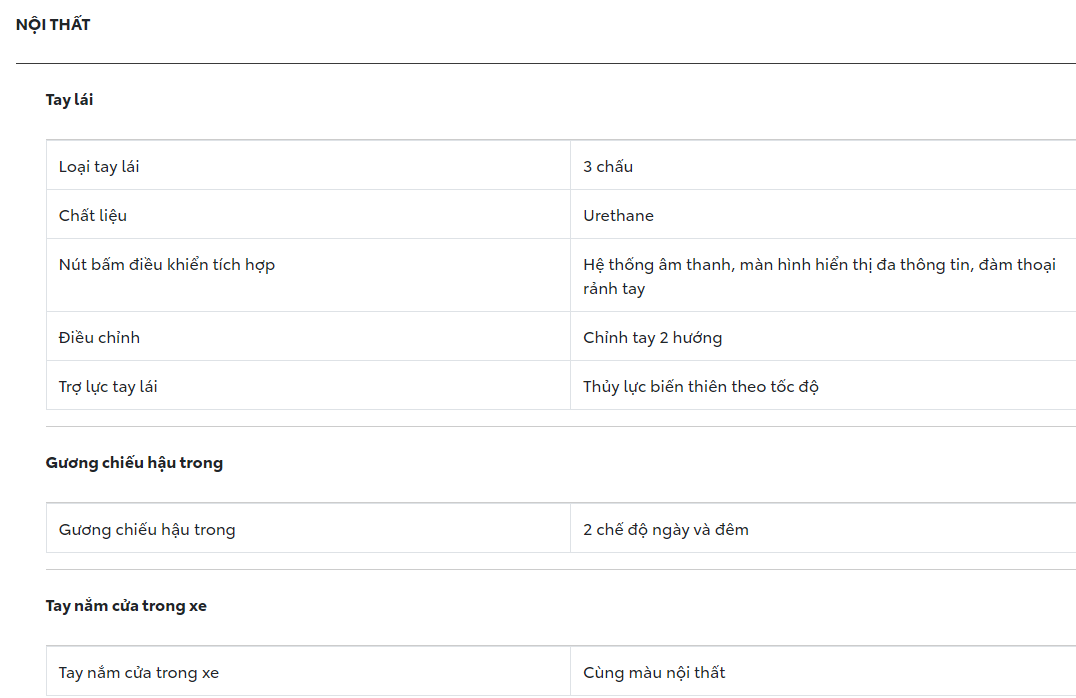The width and height of the screenshot is (1076, 698).
Task: Click the separator line above Gương chiếu hậu trong heading
Action: click(560, 427)
